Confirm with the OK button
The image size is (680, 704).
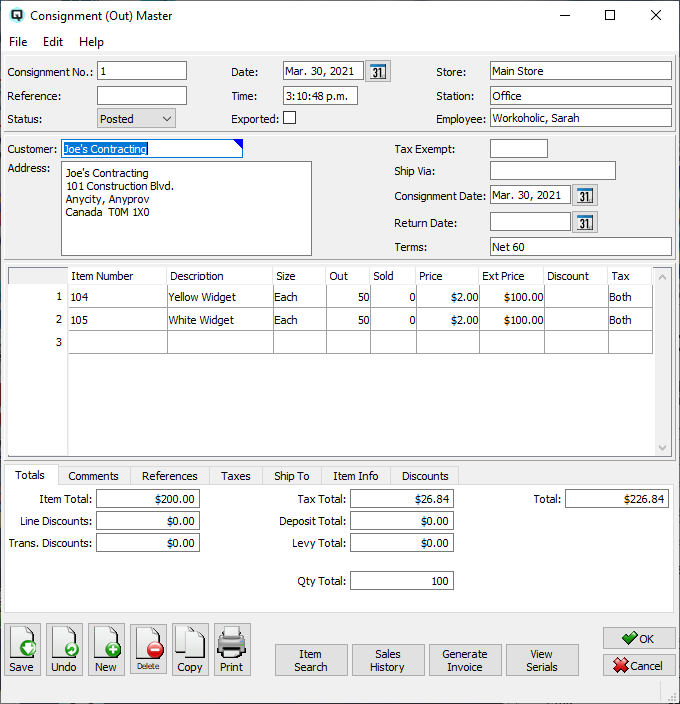click(639, 638)
